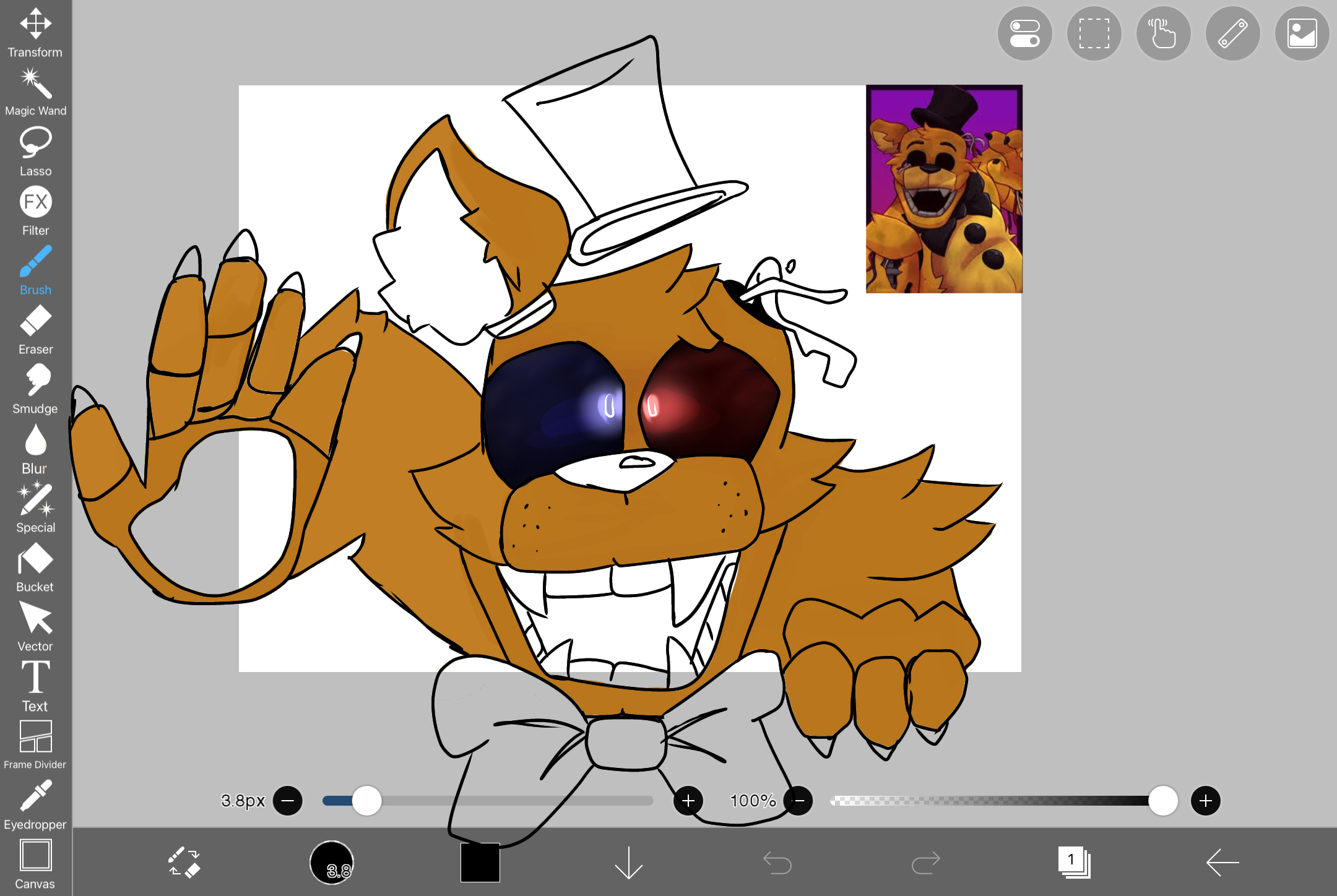Open the toggle-switch view menu button
Image resolution: width=1337 pixels, height=896 pixels.
pos(1024,33)
